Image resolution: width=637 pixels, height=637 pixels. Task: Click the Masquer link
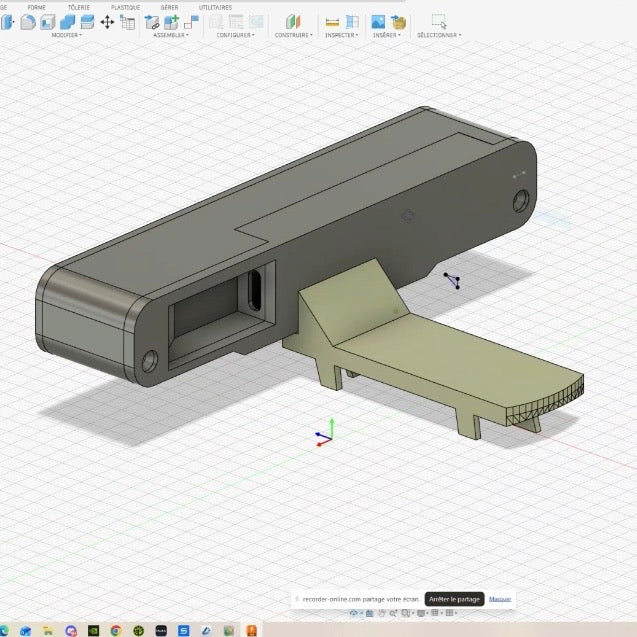tap(500, 599)
